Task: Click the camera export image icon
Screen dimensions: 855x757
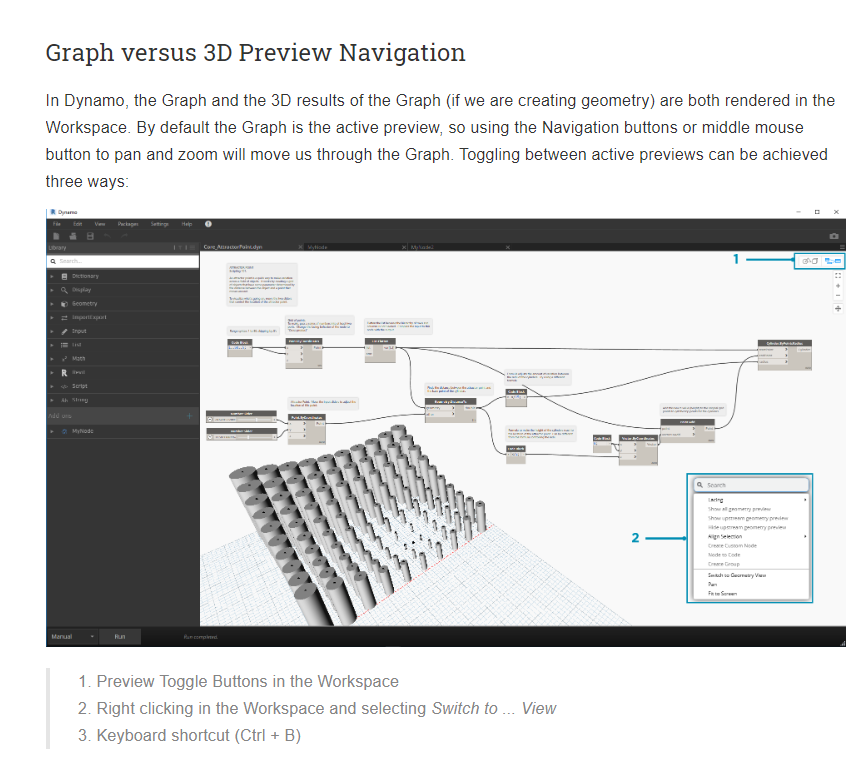Action: pyautogui.click(x=835, y=236)
